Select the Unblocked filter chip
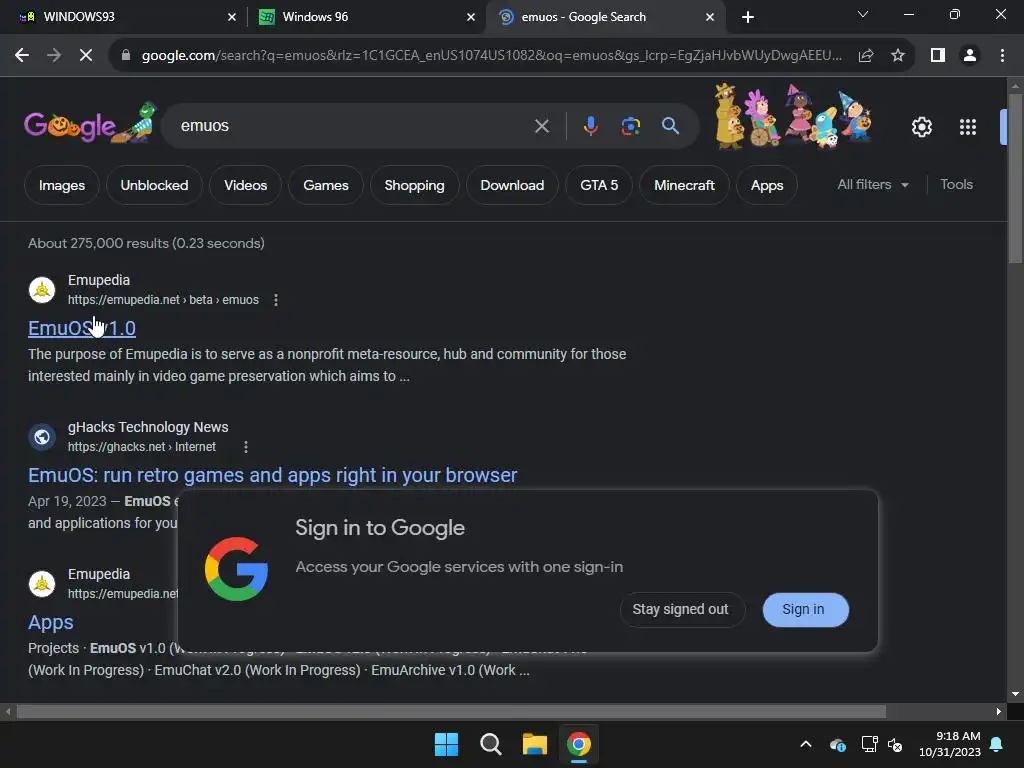This screenshot has width=1024, height=768. 154,185
